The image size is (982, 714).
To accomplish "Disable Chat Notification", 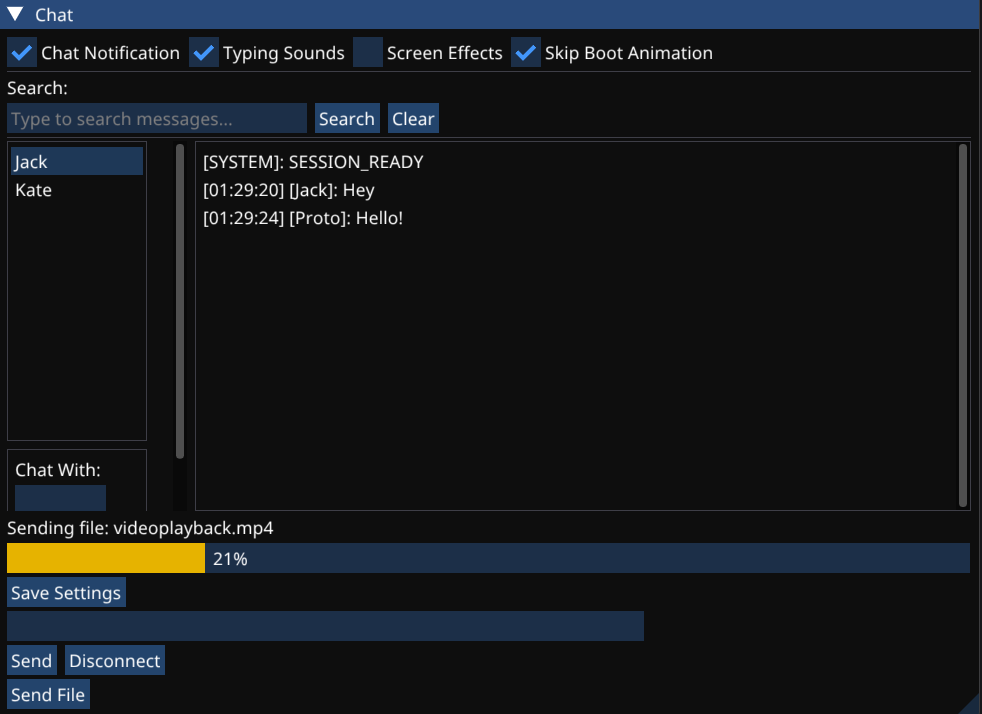I will (21, 52).
